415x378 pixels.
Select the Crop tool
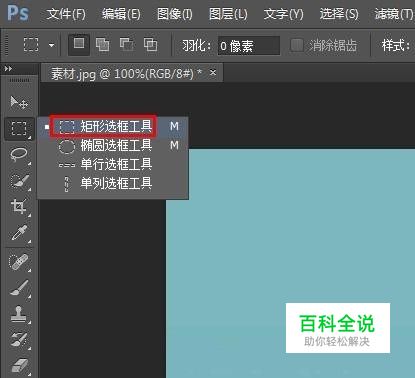[x=19, y=207]
